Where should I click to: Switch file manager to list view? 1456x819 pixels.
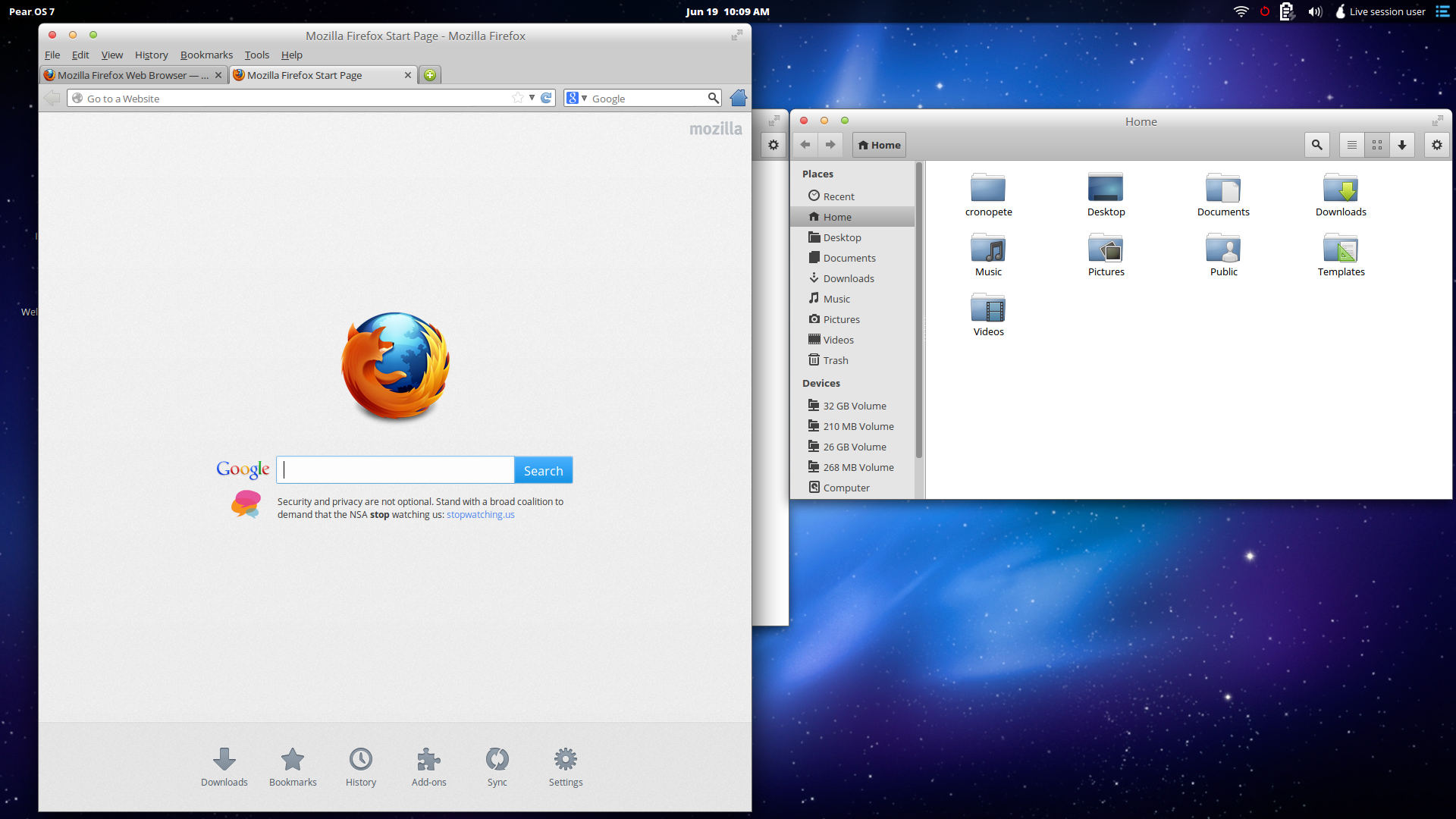[1351, 145]
